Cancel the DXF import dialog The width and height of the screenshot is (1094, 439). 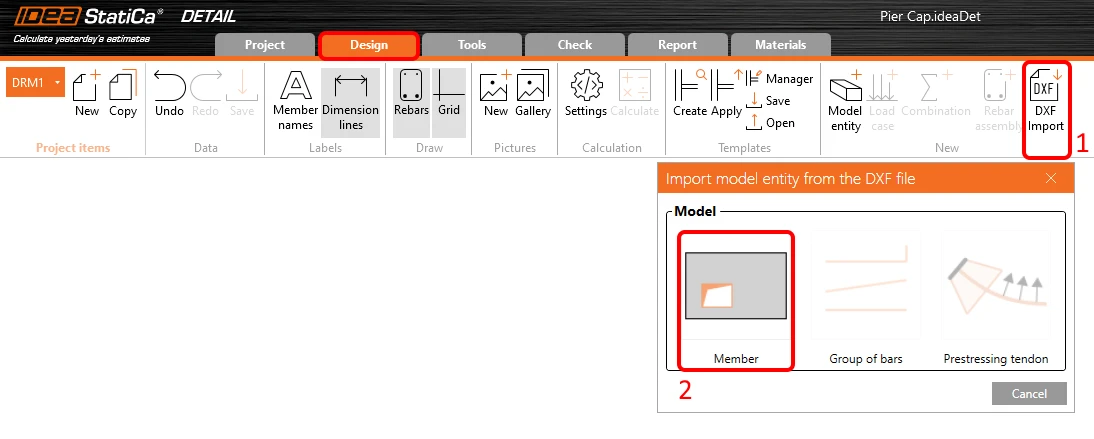1029,394
